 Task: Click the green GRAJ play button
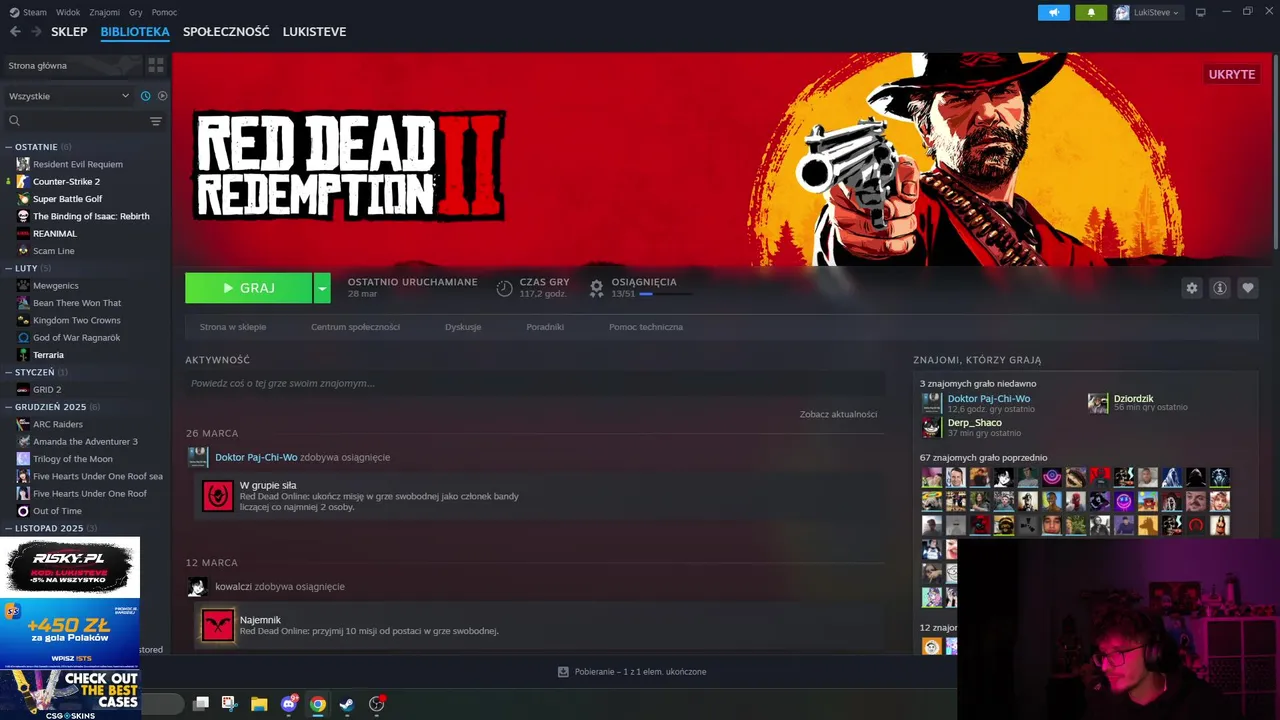[248, 288]
